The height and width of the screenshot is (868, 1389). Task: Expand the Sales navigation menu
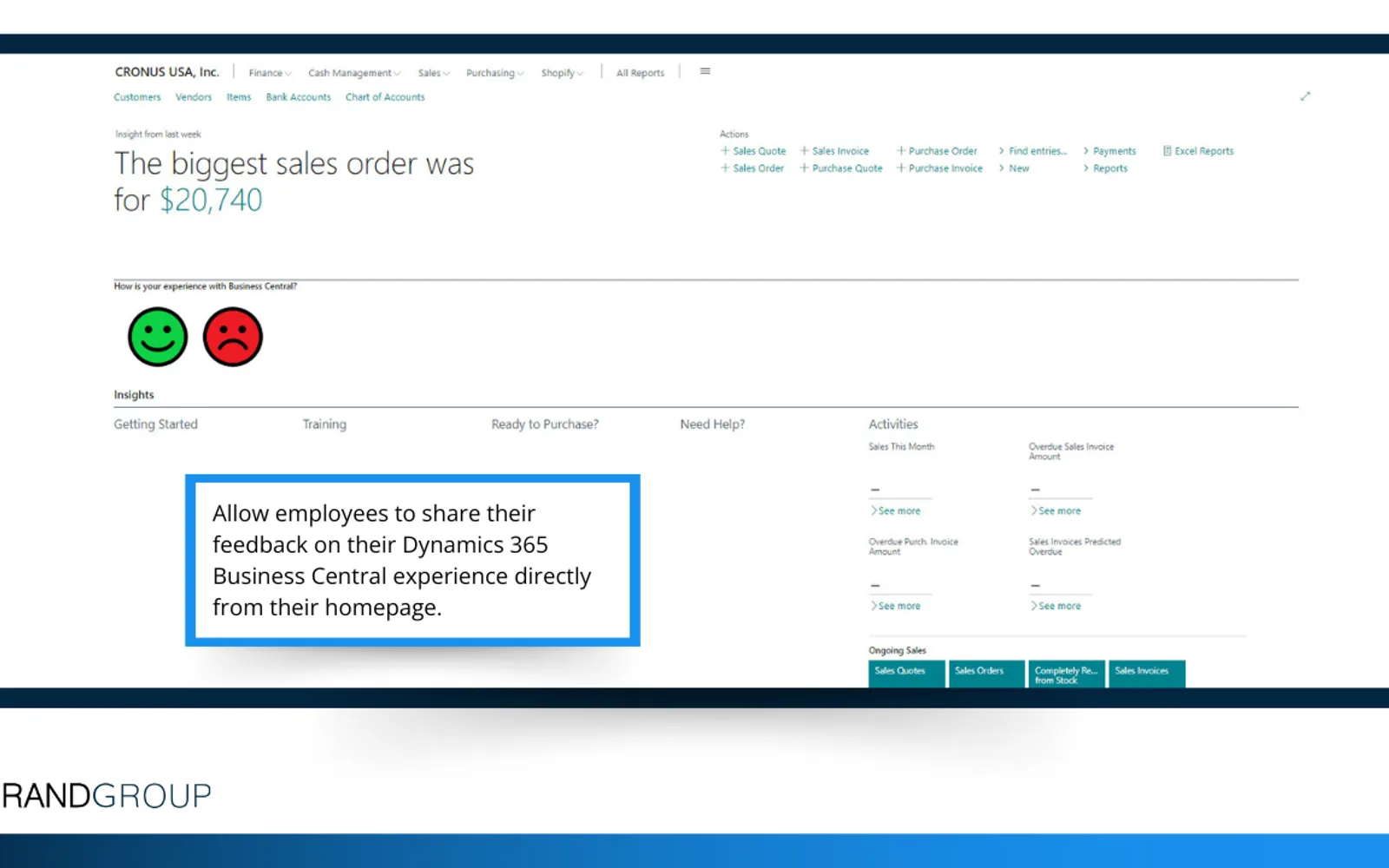coord(434,73)
